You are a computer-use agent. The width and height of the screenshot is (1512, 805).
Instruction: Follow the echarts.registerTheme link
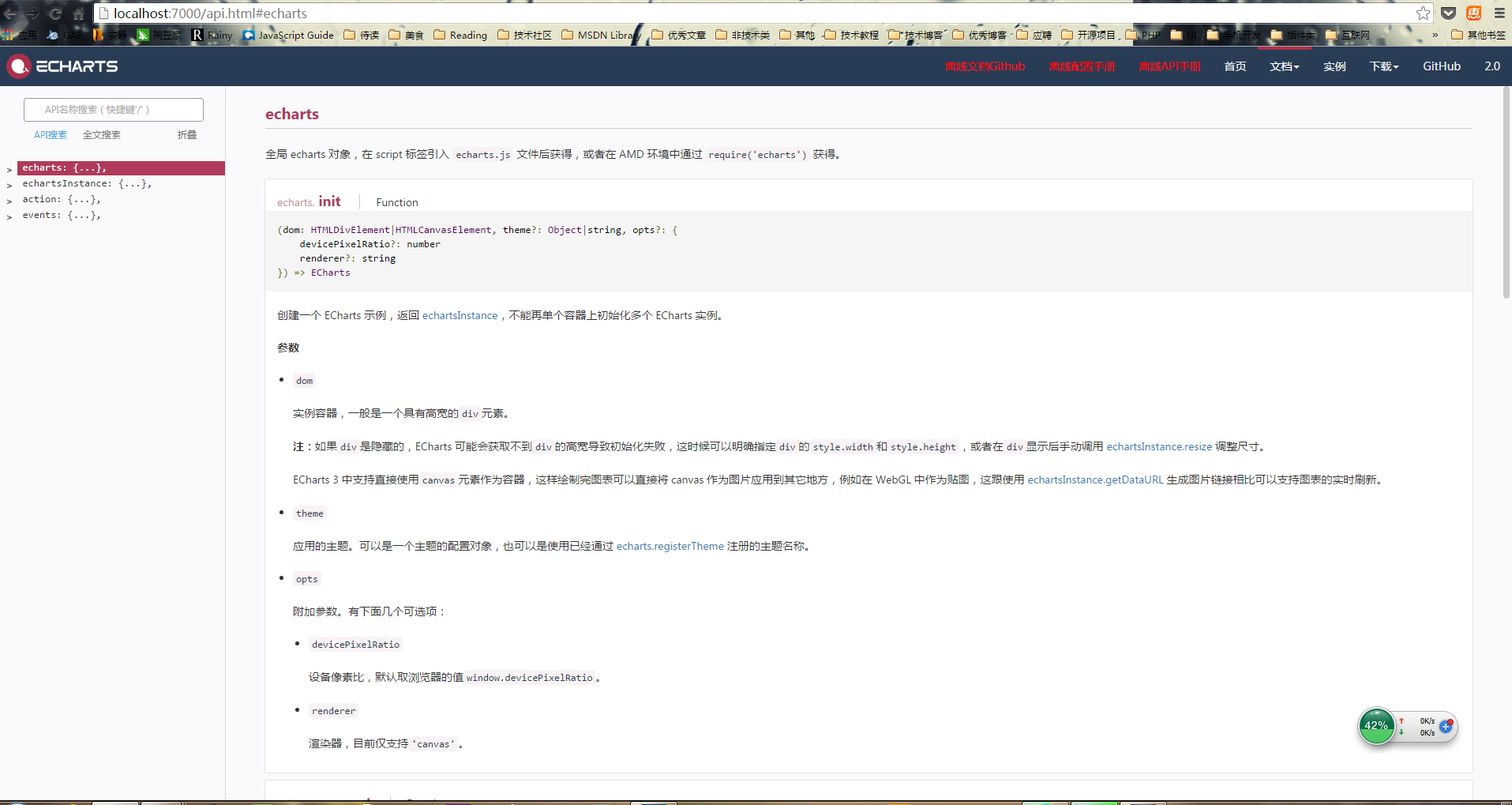(x=670, y=546)
